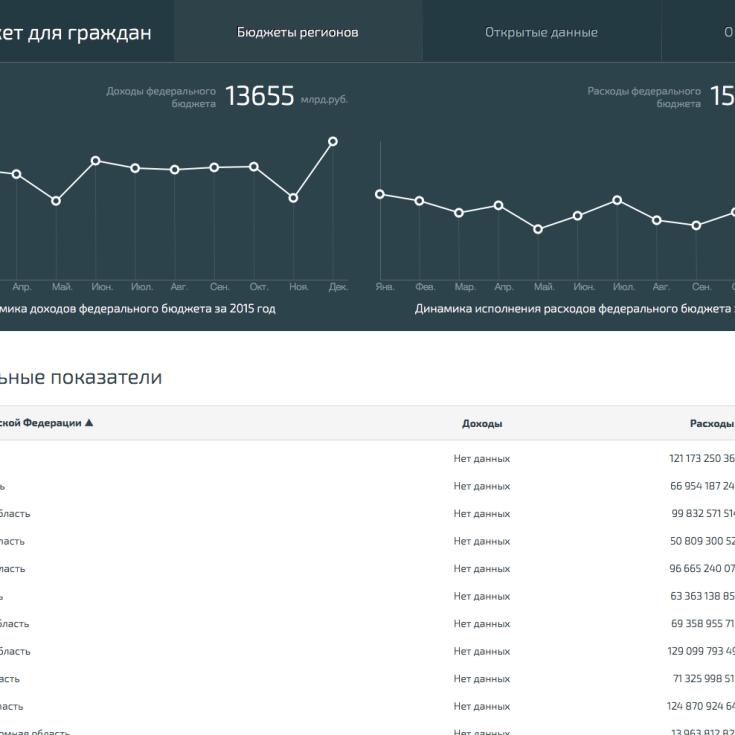The height and width of the screenshot is (735, 735).
Task: Click the Ноя. axis label
Action: (299, 287)
